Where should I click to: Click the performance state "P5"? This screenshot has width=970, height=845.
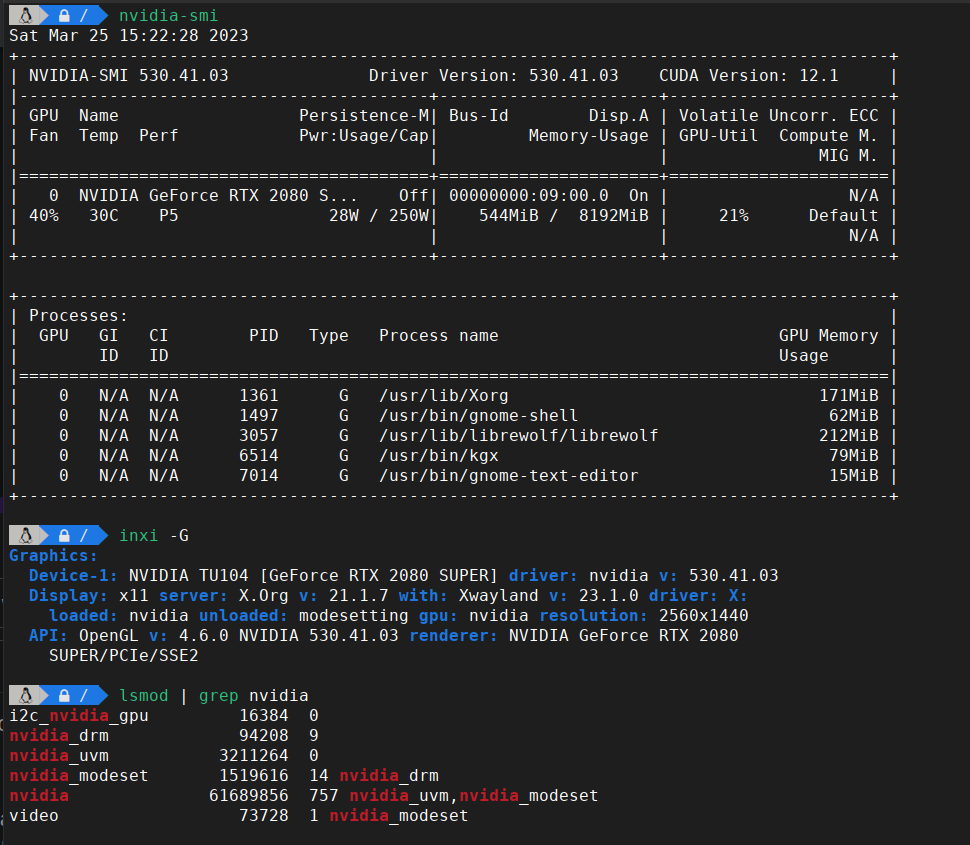click(169, 215)
